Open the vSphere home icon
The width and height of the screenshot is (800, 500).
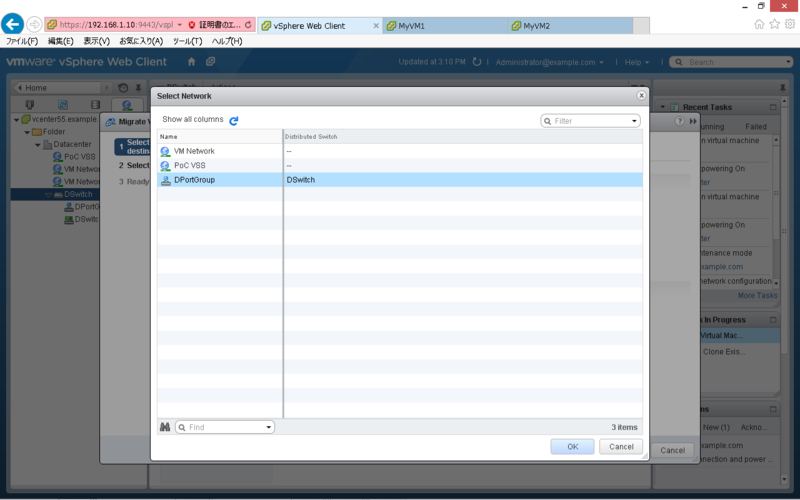(x=191, y=62)
